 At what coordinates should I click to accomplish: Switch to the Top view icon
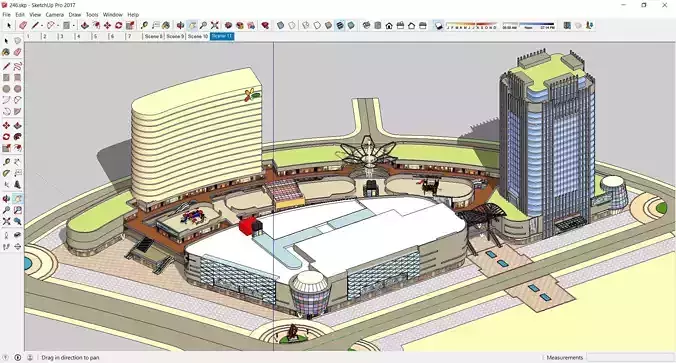pyautogui.click(x=378, y=25)
